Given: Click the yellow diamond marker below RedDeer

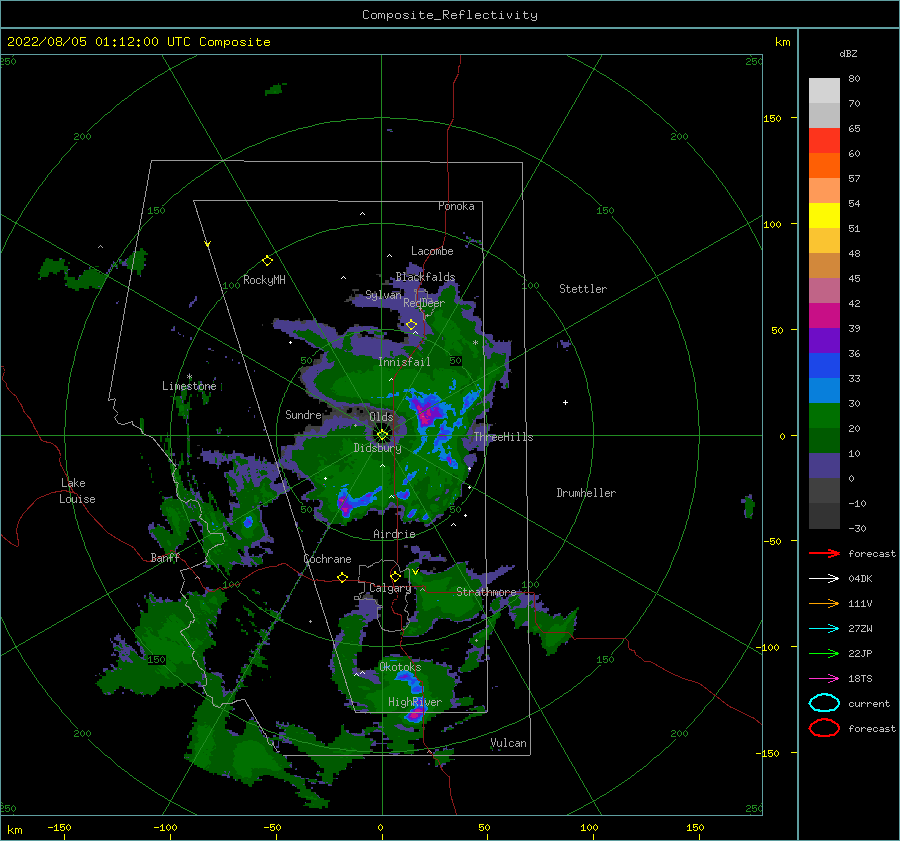Looking at the screenshot, I should click(412, 325).
